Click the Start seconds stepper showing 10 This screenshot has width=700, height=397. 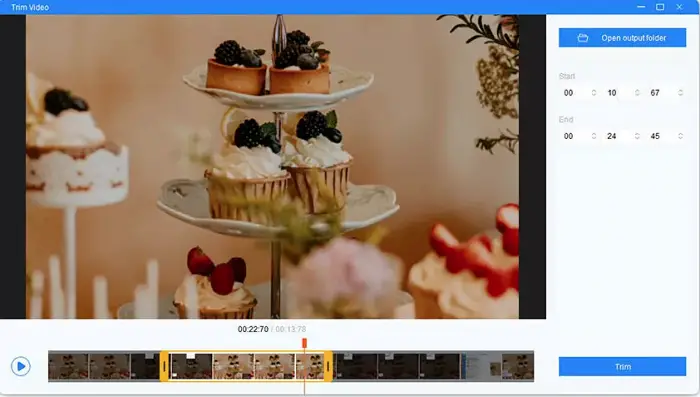click(637, 93)
